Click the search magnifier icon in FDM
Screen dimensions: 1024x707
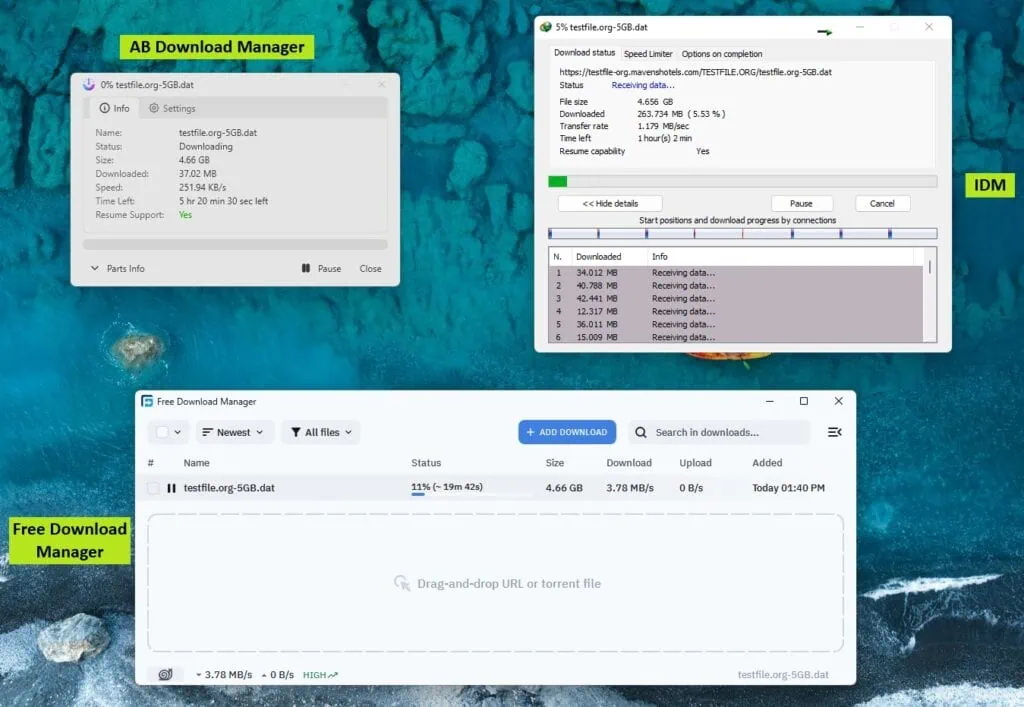tap(641, 432)
